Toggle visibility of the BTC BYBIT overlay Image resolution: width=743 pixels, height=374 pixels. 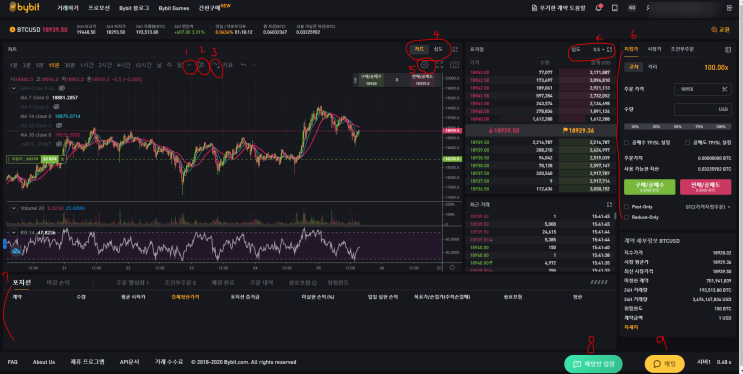point(59,144)
